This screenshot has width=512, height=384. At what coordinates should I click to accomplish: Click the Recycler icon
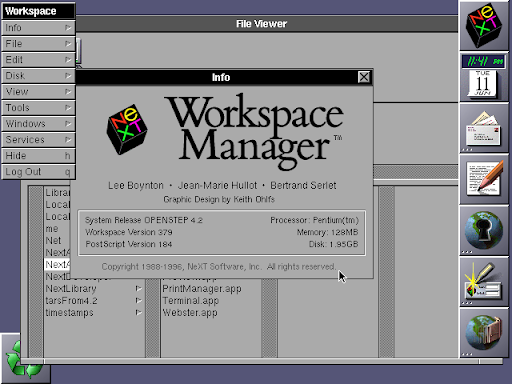[x=25, y=359]
